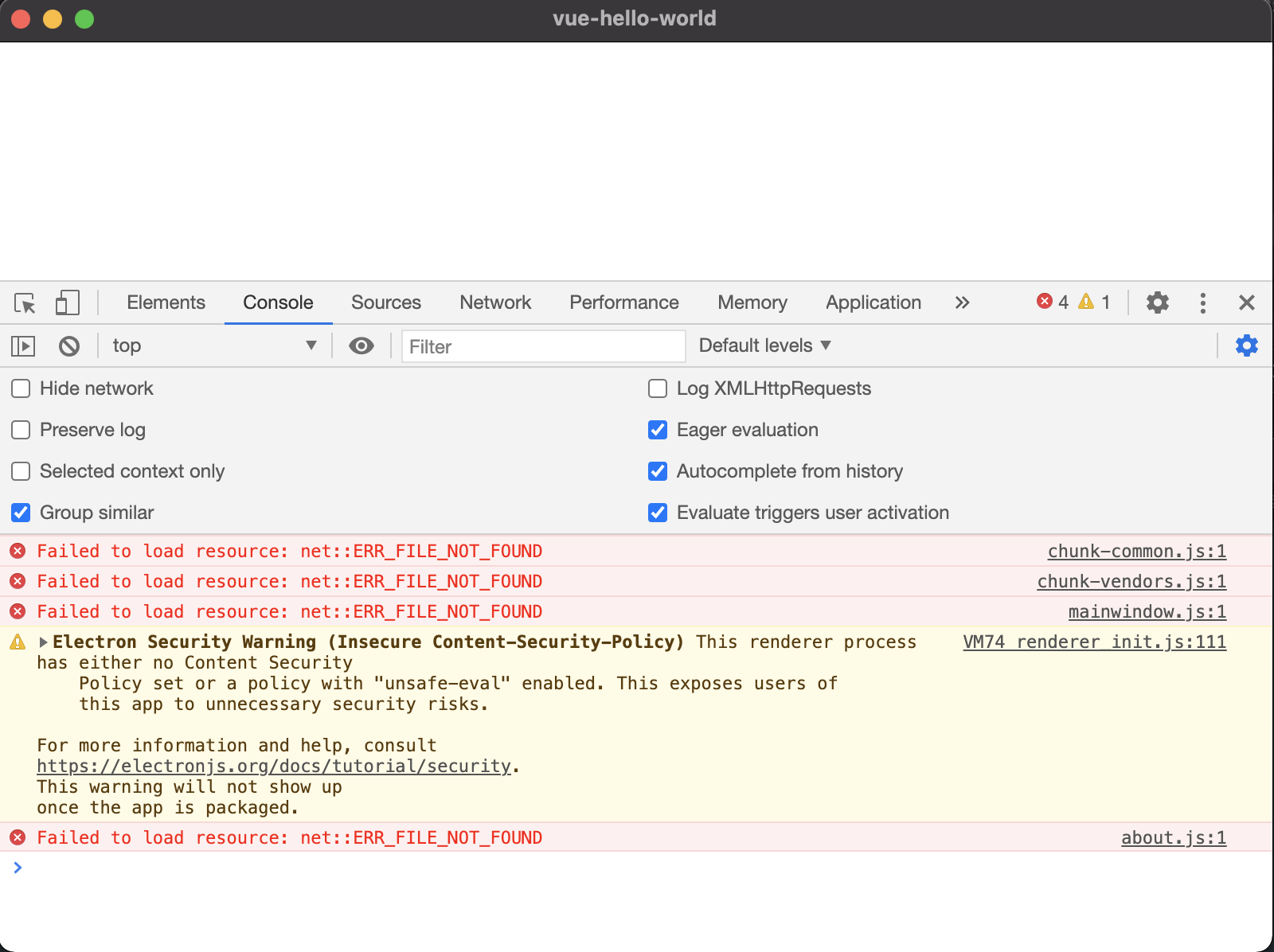Expand the Electron Security Warning message
Screen dimensions: 1274x952
(x=44, y=642)
